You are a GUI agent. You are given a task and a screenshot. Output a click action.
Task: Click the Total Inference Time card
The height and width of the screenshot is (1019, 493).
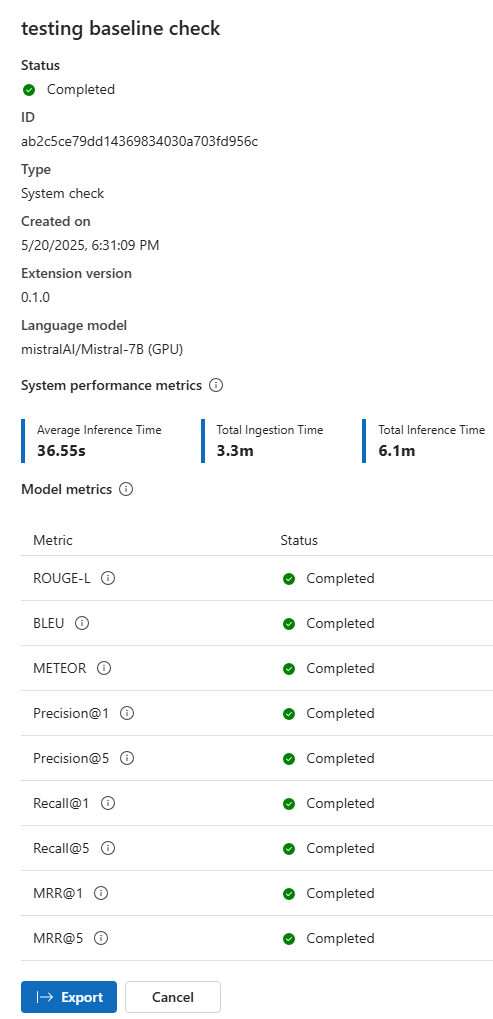tap(427, 440)
